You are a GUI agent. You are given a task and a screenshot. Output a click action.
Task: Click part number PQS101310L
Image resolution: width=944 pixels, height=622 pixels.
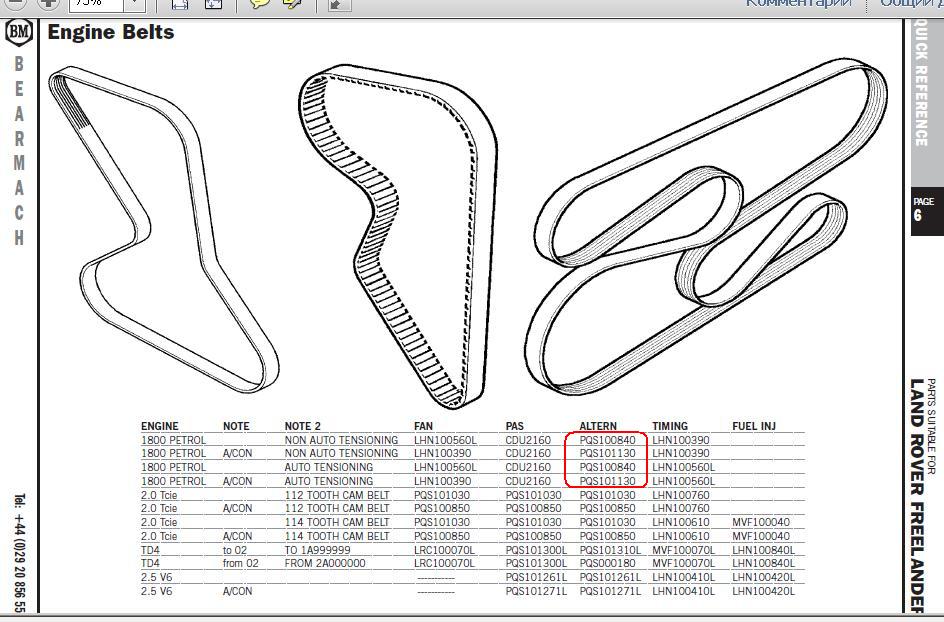pos(610,550)
